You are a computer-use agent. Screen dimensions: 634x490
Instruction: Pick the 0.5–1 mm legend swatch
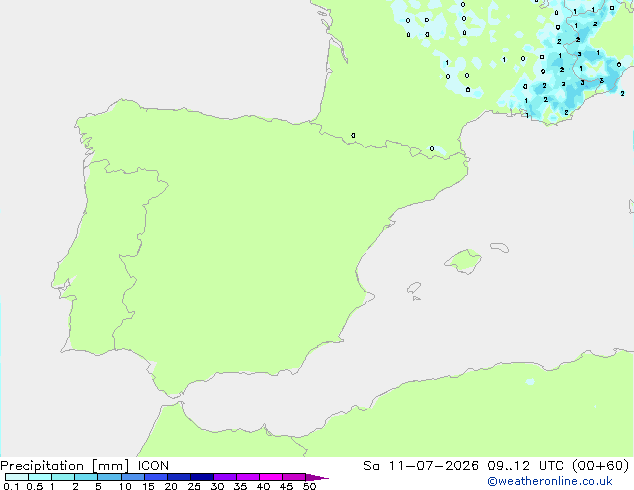pos(40,477)
